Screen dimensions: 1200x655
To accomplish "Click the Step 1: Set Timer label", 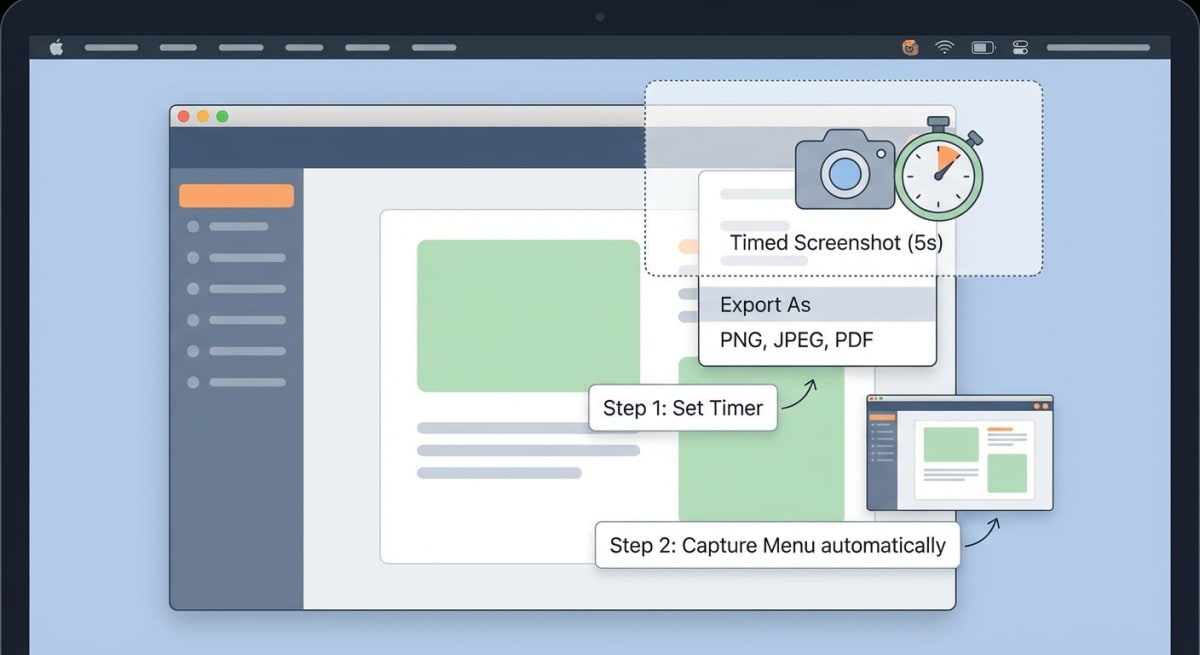I will pyautogui.click(x=683, y=407).
